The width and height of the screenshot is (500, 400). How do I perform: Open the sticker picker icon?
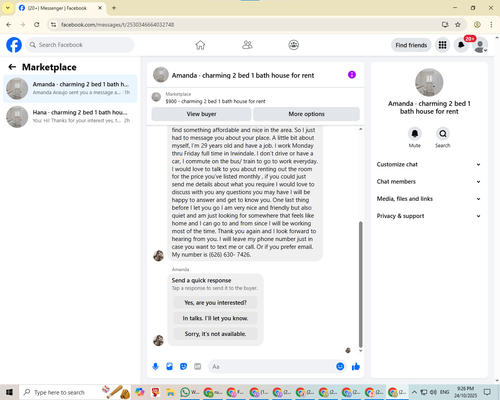pyautogui.click(x=184, y=367)
